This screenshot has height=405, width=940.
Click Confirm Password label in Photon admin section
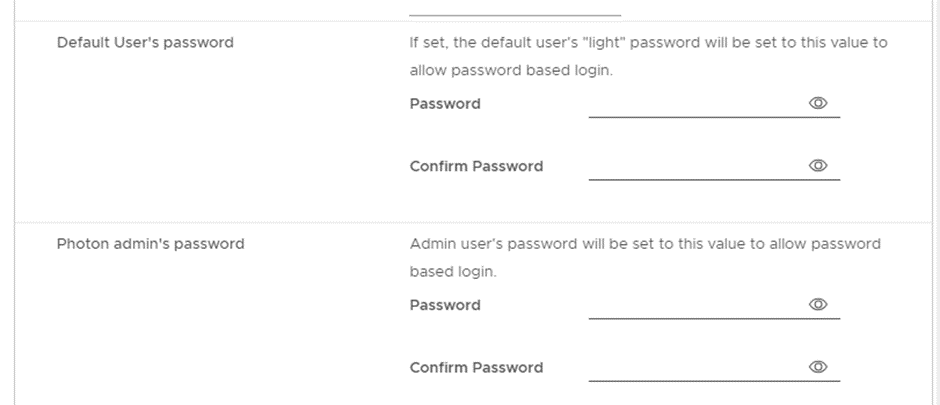476,367
